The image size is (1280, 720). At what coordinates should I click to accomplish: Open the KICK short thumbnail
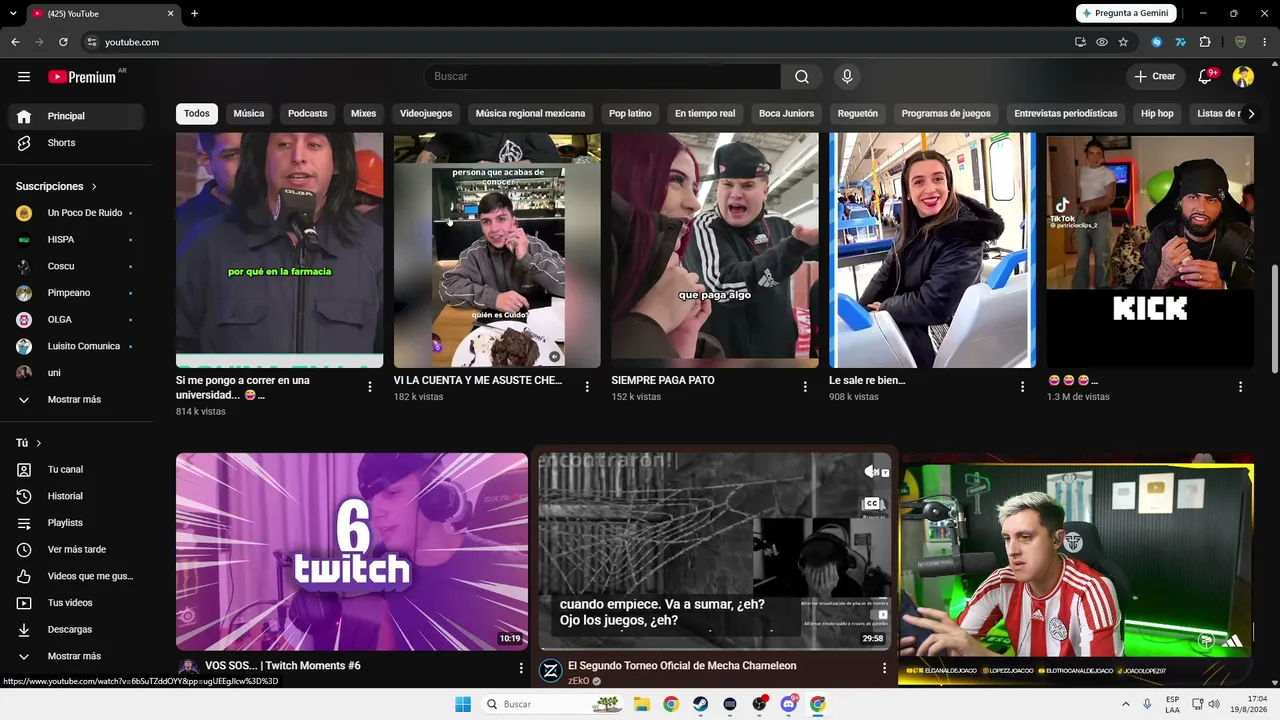coord(1150,251)
